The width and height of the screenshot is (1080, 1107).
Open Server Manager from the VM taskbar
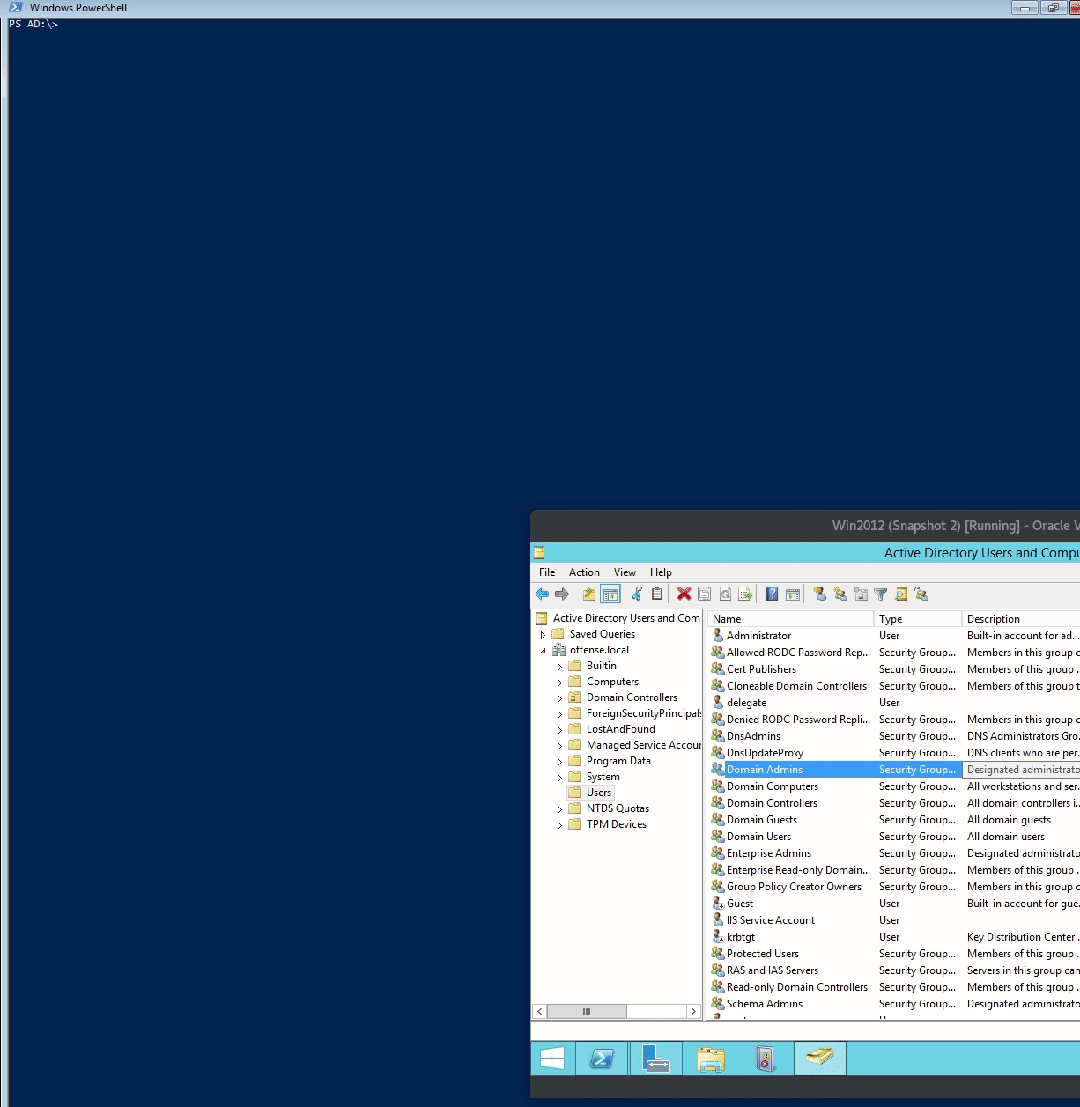[656, 1058]
